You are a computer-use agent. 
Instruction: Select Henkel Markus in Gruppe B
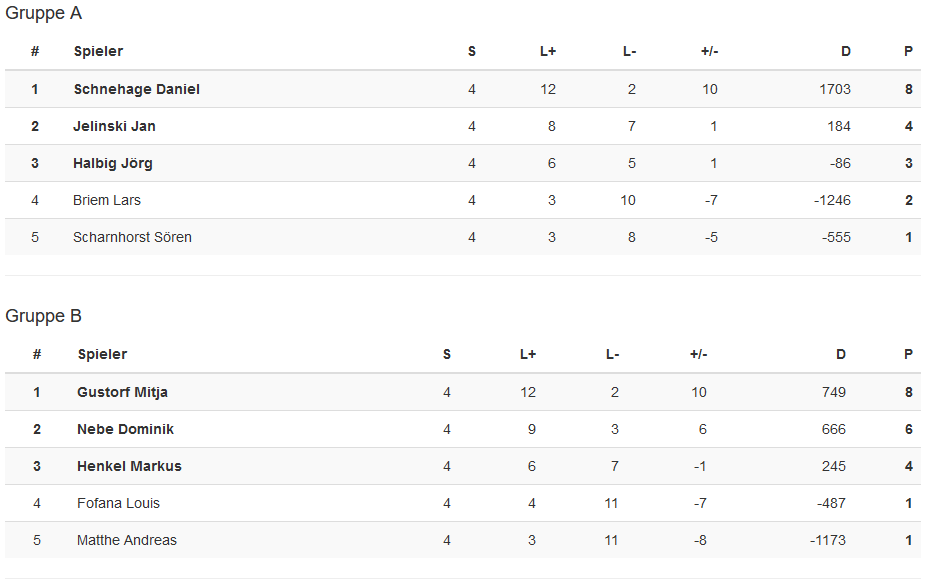129,466
